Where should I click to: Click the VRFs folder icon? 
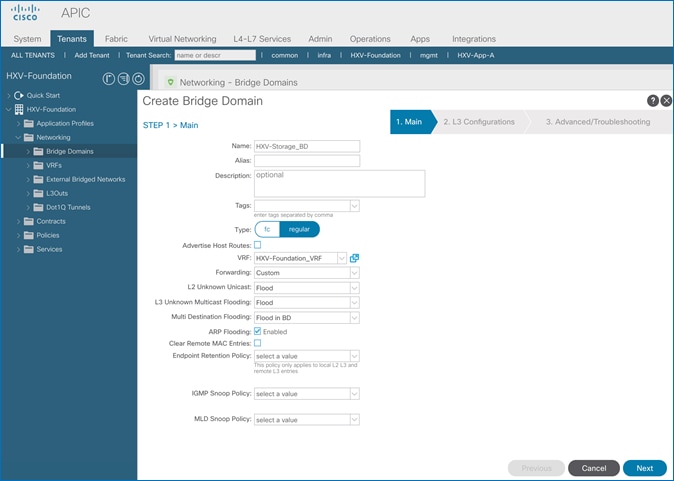tap(39, 165)
